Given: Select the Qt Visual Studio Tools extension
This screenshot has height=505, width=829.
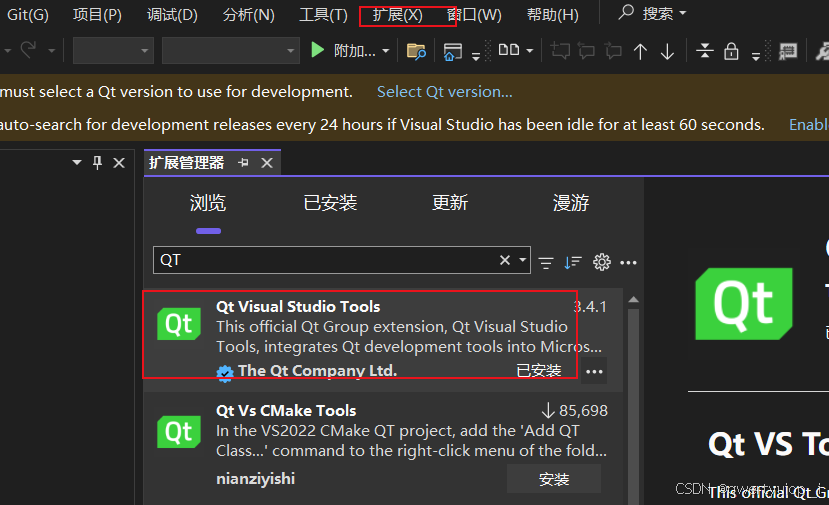Looking at the screenshot, I should click(383, 339).
